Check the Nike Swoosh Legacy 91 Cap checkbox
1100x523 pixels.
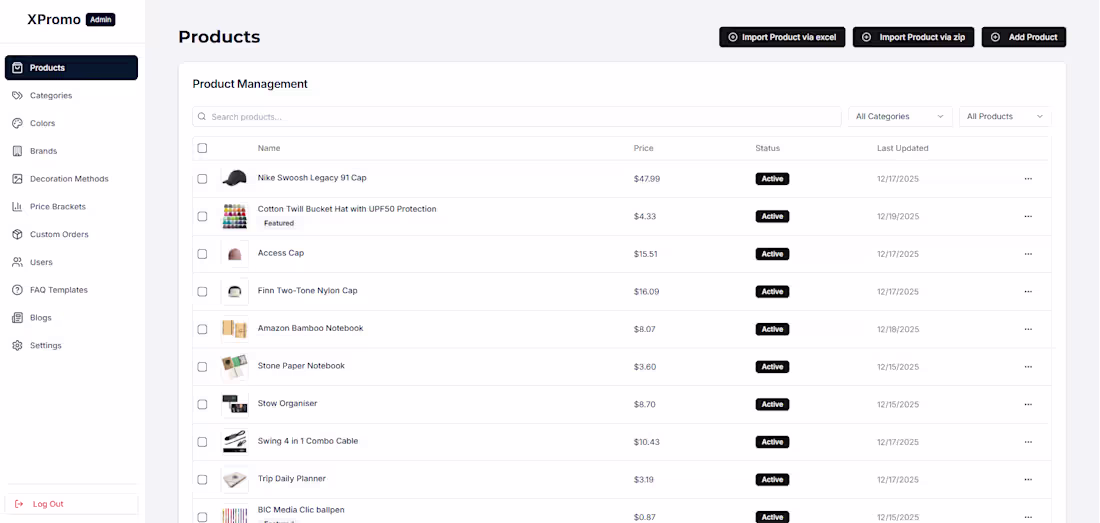202,179
